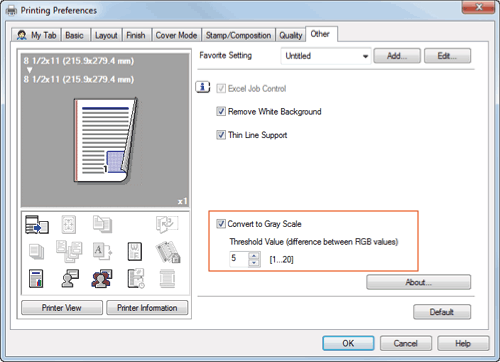Click the grayed scroll banner paper icon
Viewport: 500px width, 362px height.
(x=167, y=278)
